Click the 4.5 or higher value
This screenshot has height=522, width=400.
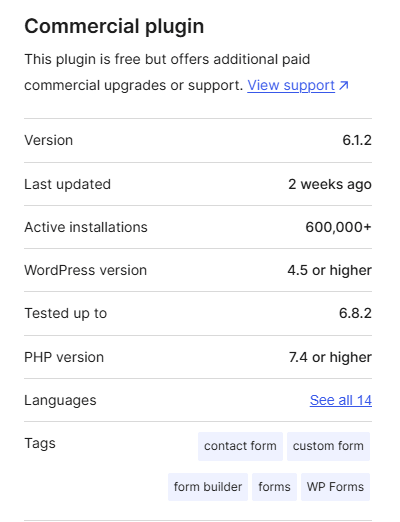330,270
